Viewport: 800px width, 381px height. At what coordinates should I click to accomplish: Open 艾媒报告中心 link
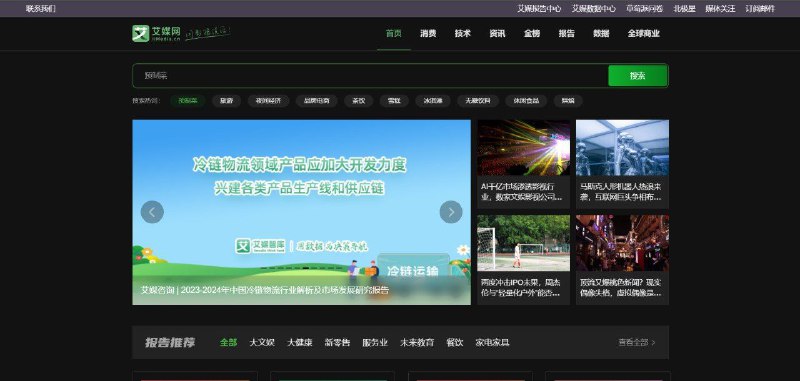pos(539,9)
